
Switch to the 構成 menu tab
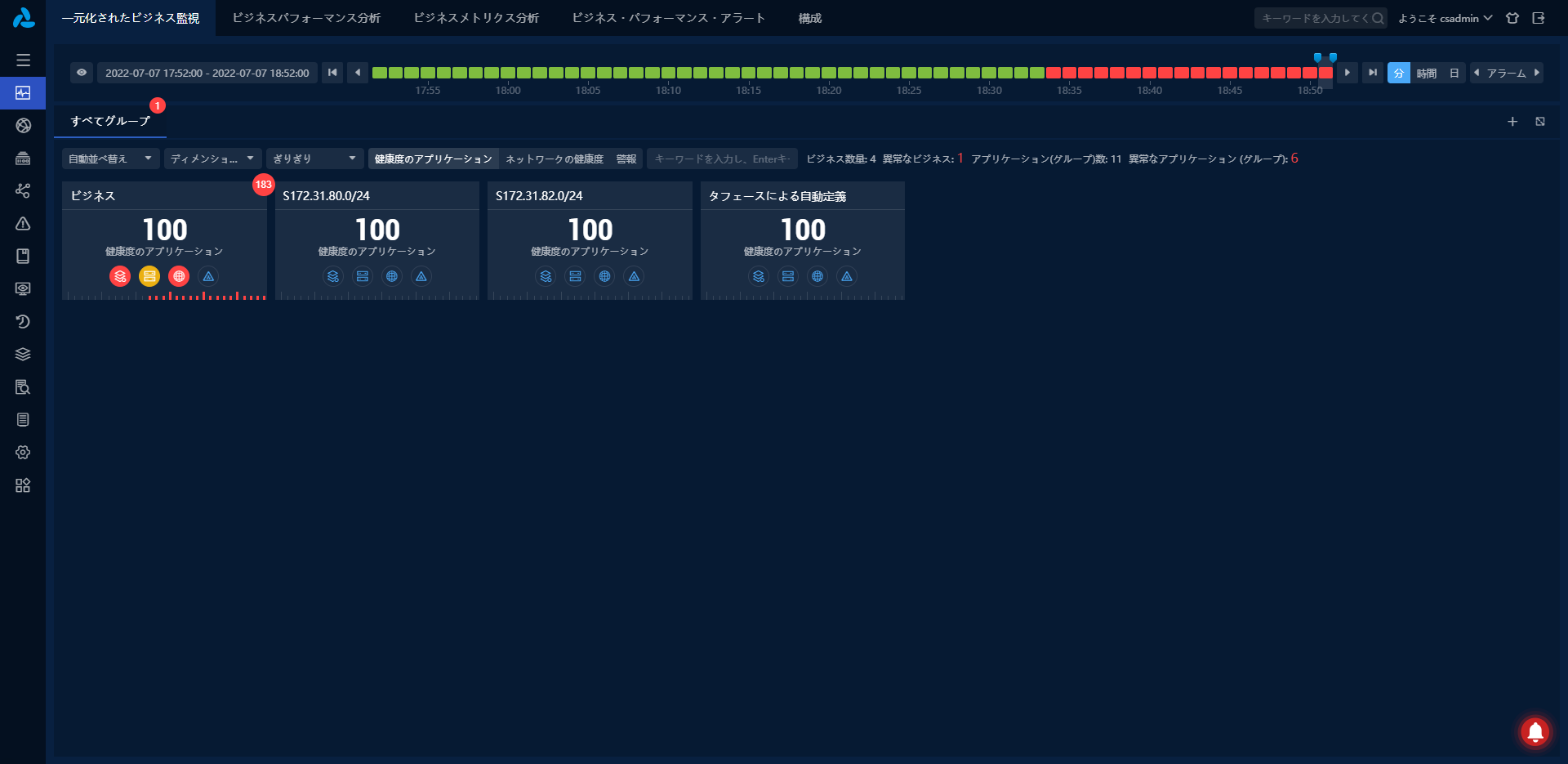tap(809, 18)
